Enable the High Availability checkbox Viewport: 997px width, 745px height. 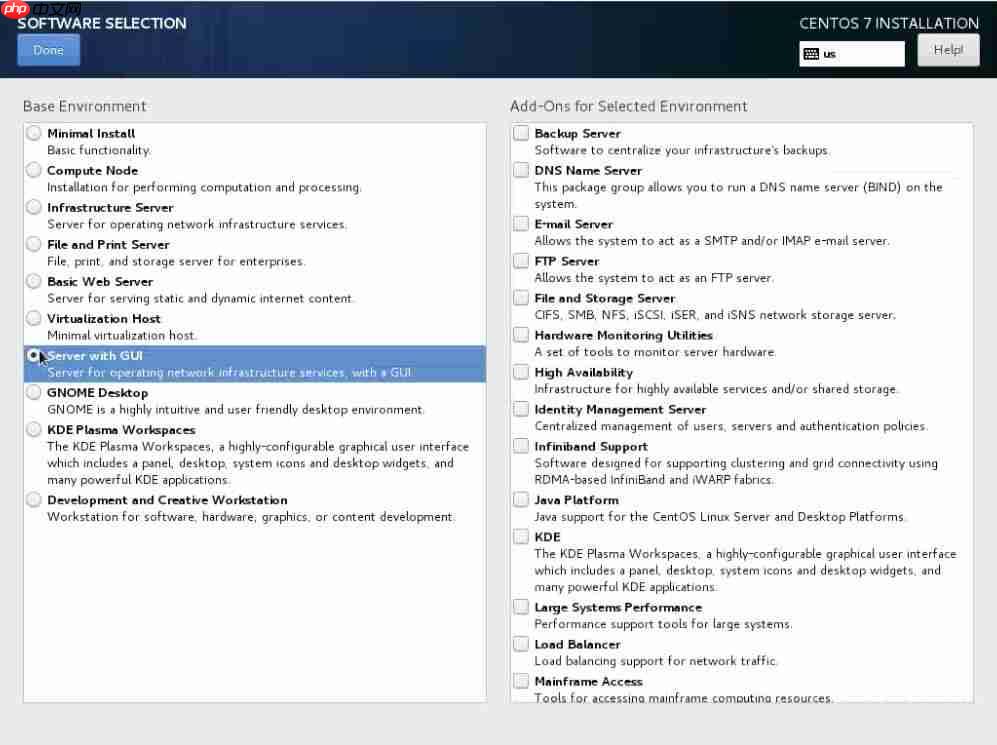pyautogui.click(x=521, y=372)
